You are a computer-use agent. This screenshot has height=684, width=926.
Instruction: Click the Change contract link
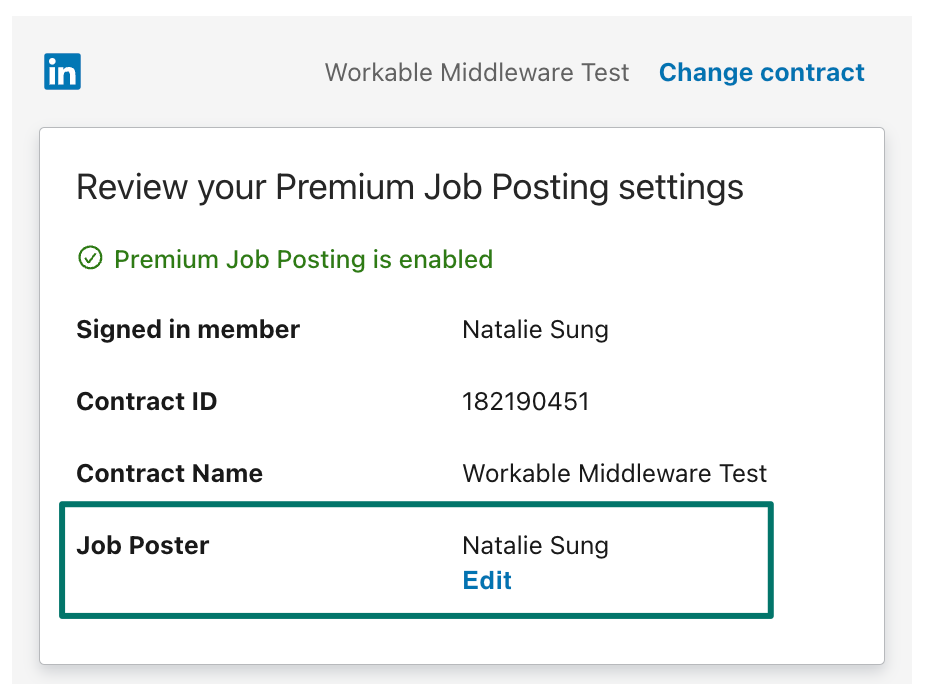[761, 73]
